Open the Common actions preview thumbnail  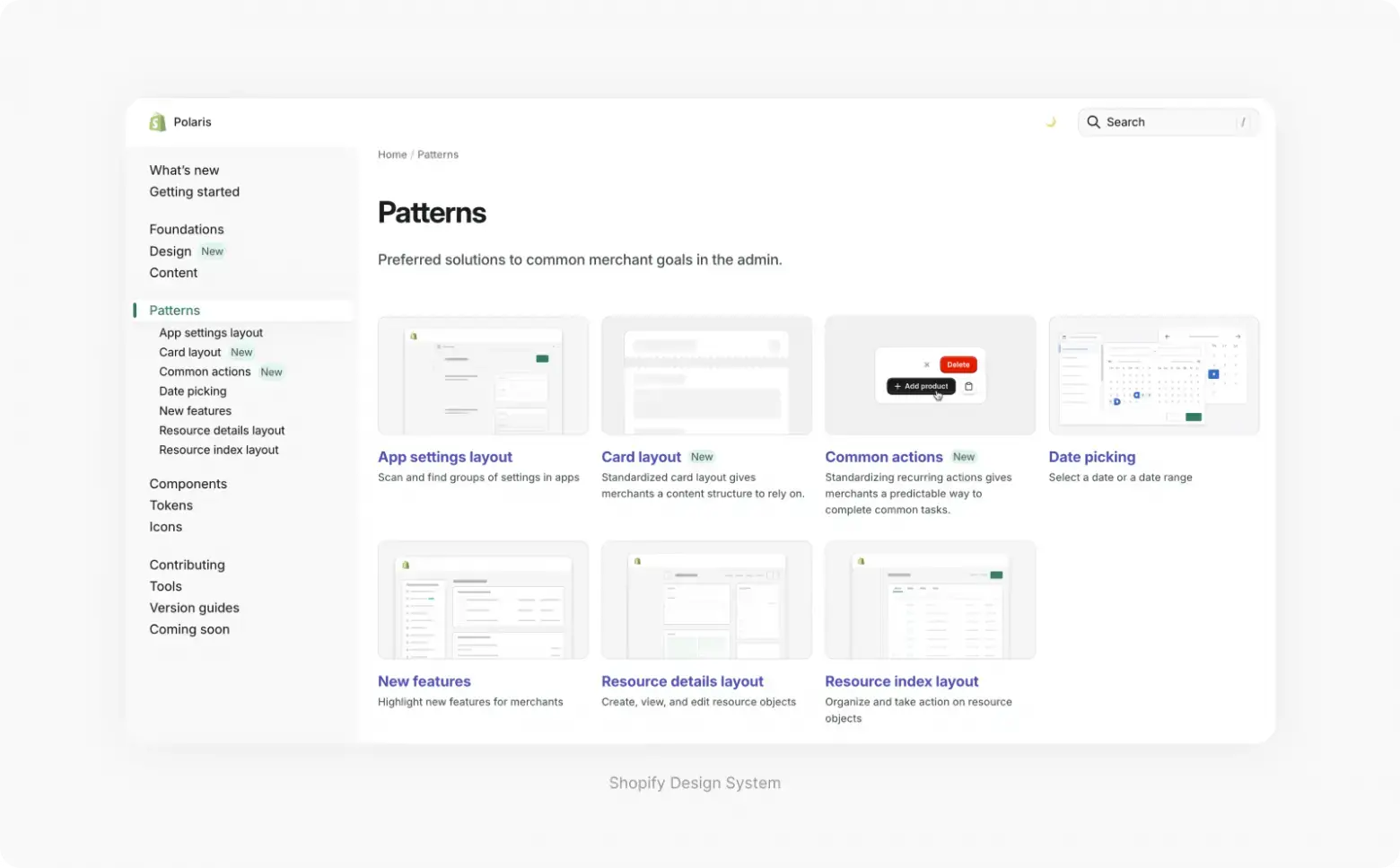coord(930,376)
